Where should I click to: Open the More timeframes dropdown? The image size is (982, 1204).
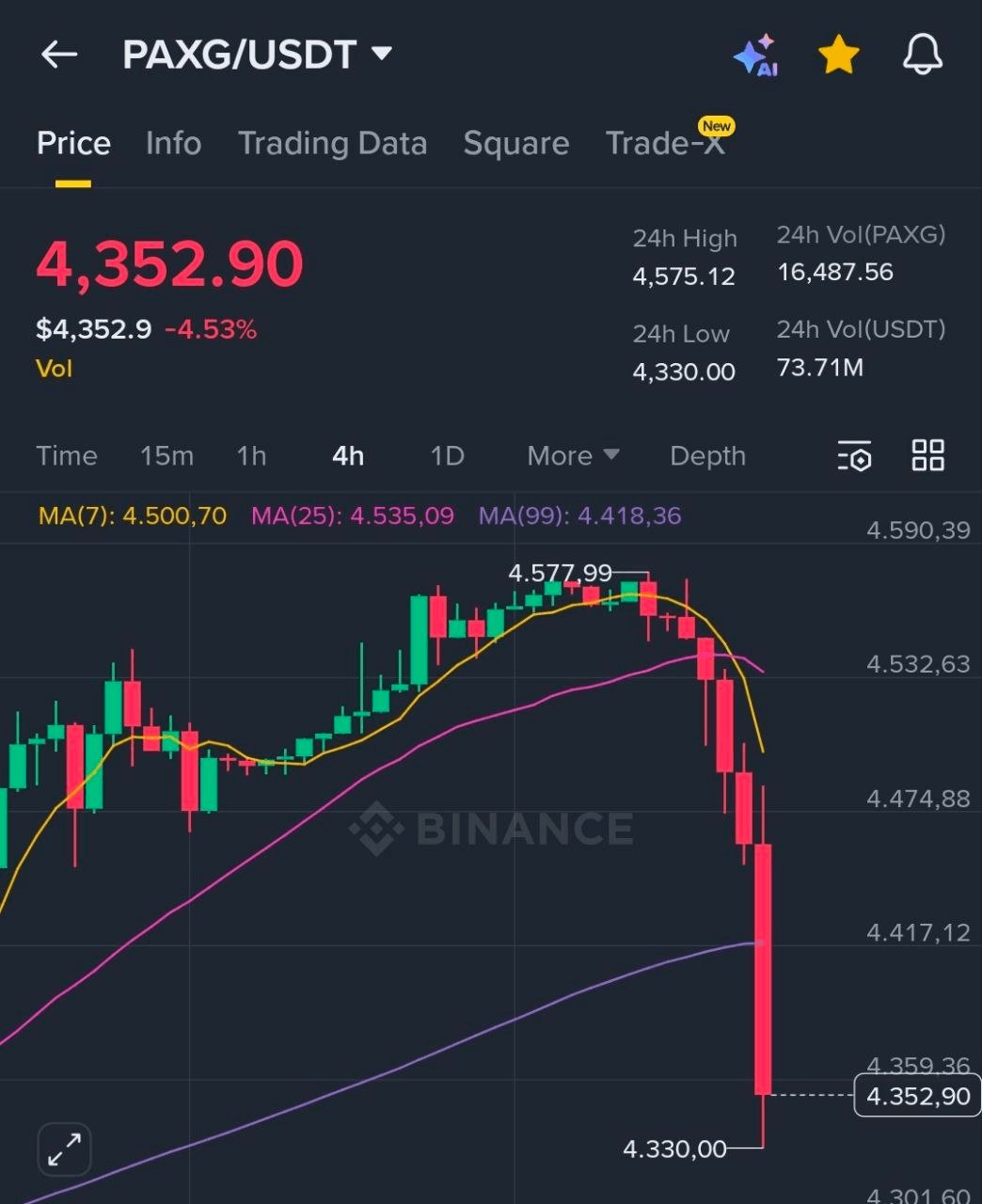point(573,456)
